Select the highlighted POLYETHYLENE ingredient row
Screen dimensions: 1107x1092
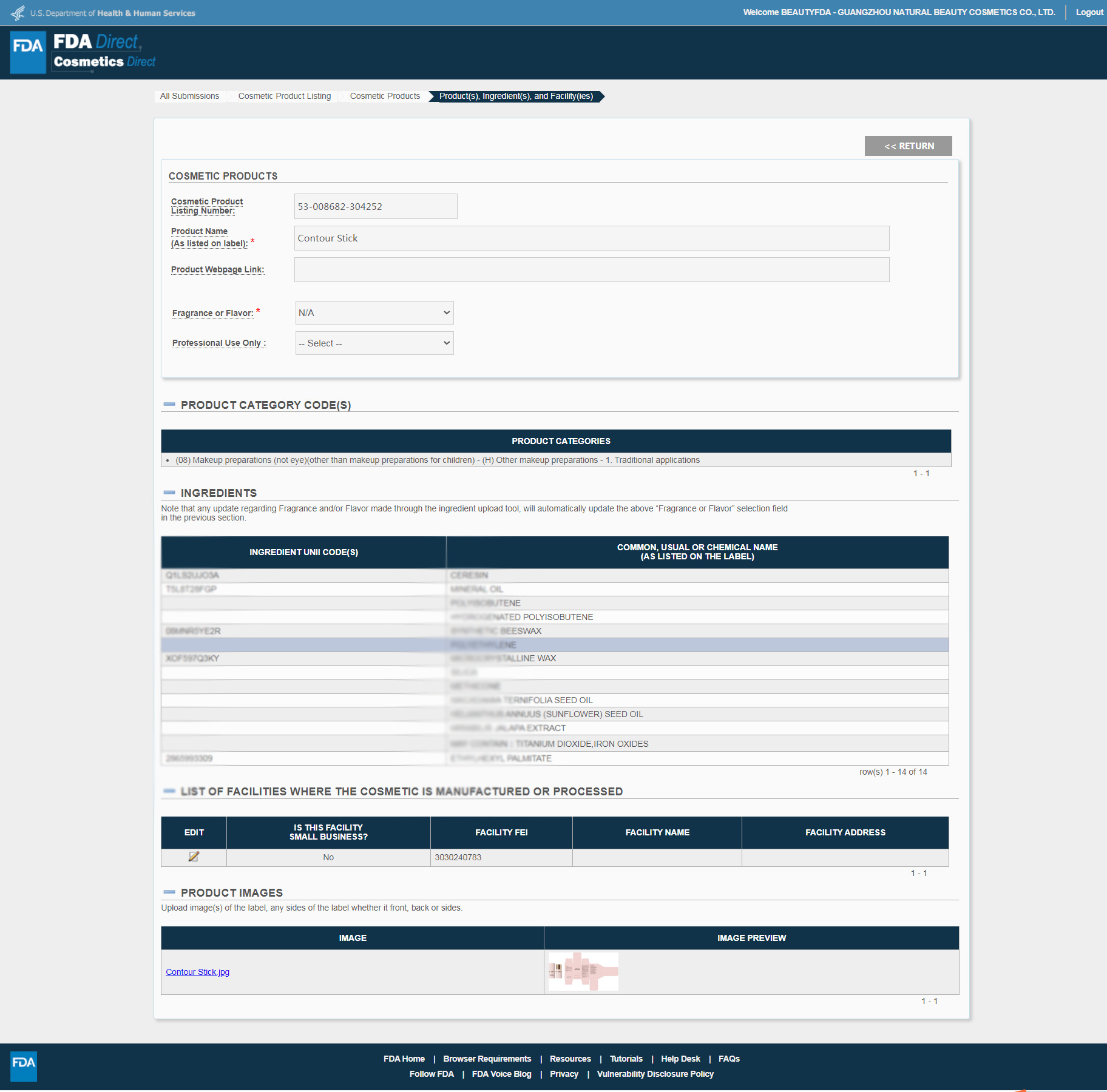tap(555, 645)
